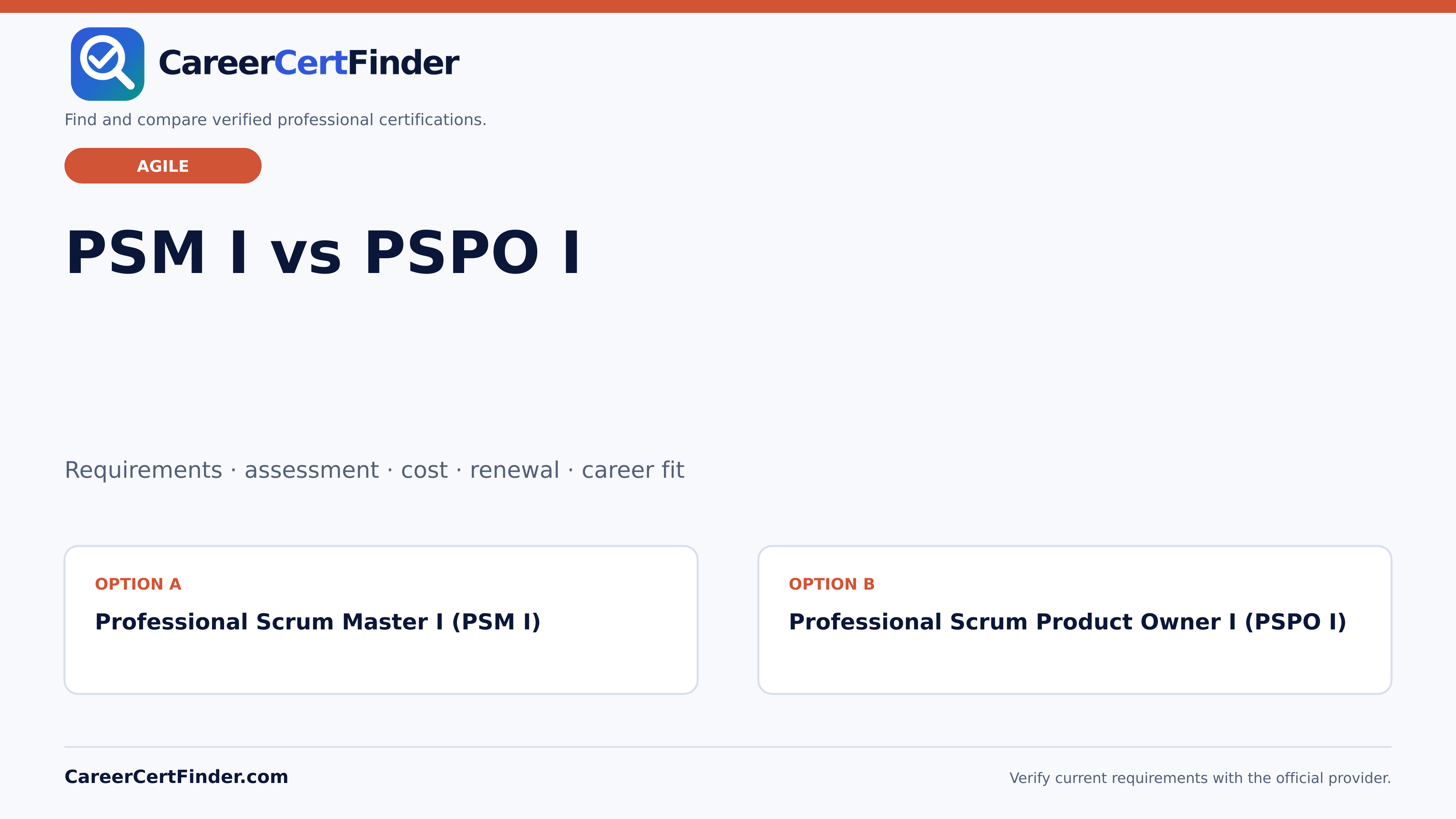Viewport: 1456px width, 819px height.
Task: Open the CareerCertFinder.com footer link
Action: (176, 777)
